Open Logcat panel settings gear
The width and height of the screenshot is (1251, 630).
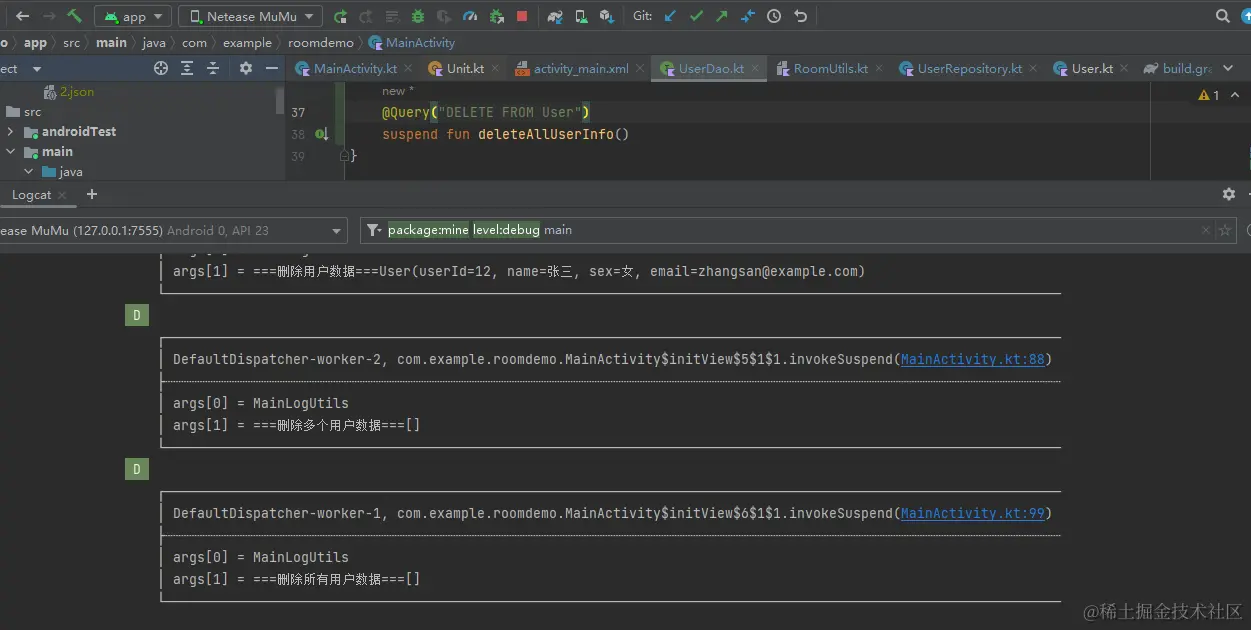1229,194
